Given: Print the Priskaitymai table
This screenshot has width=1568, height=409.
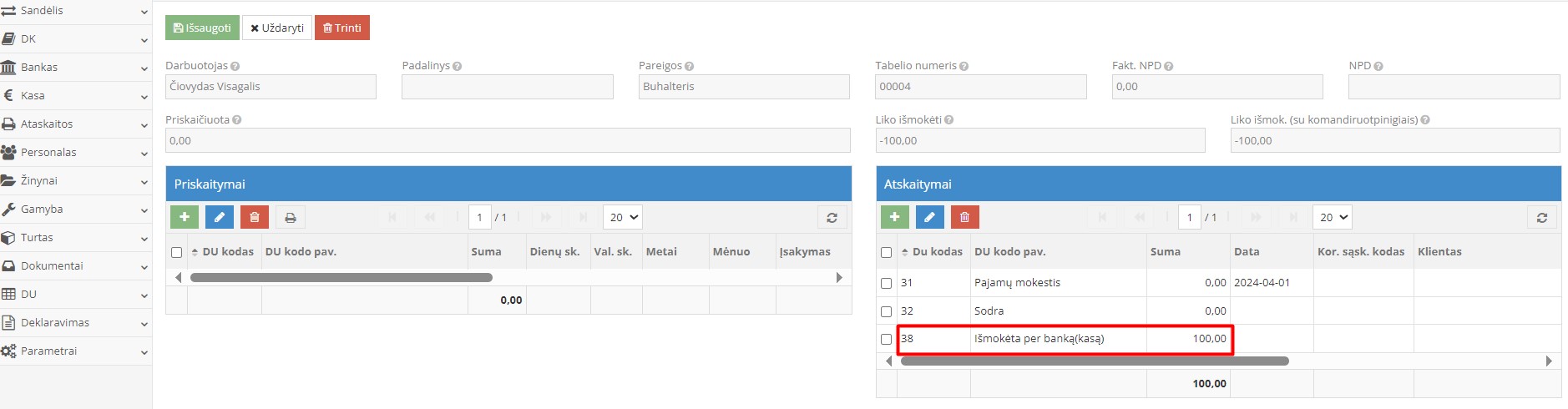Looking at the screenshot, I should [x=291, y=217].
